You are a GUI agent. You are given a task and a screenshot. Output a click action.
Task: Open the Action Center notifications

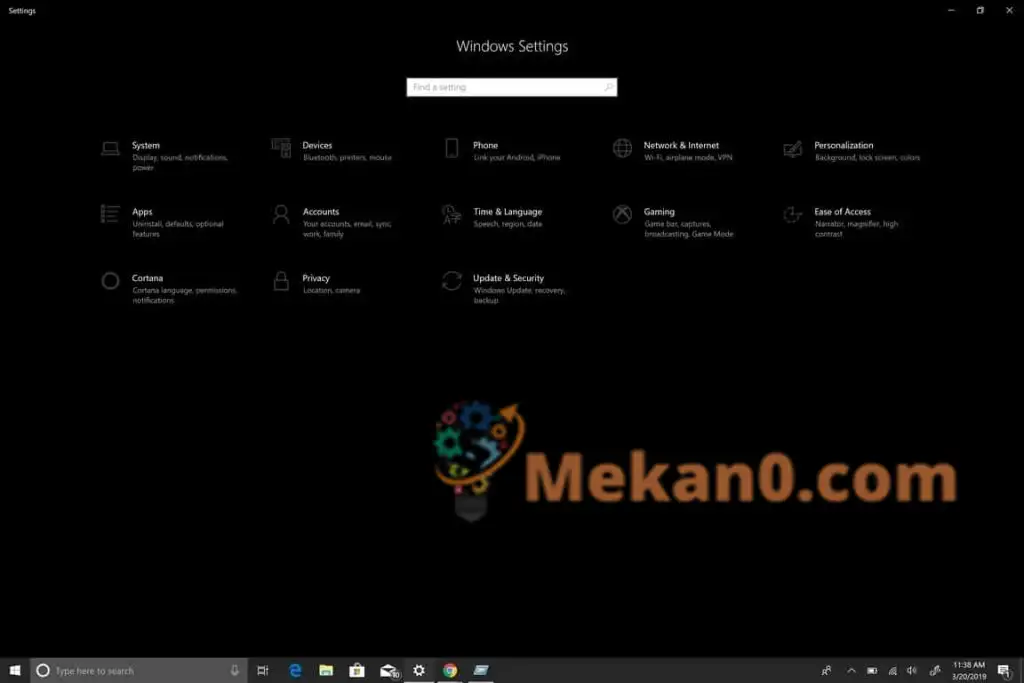click(1004, 671)
